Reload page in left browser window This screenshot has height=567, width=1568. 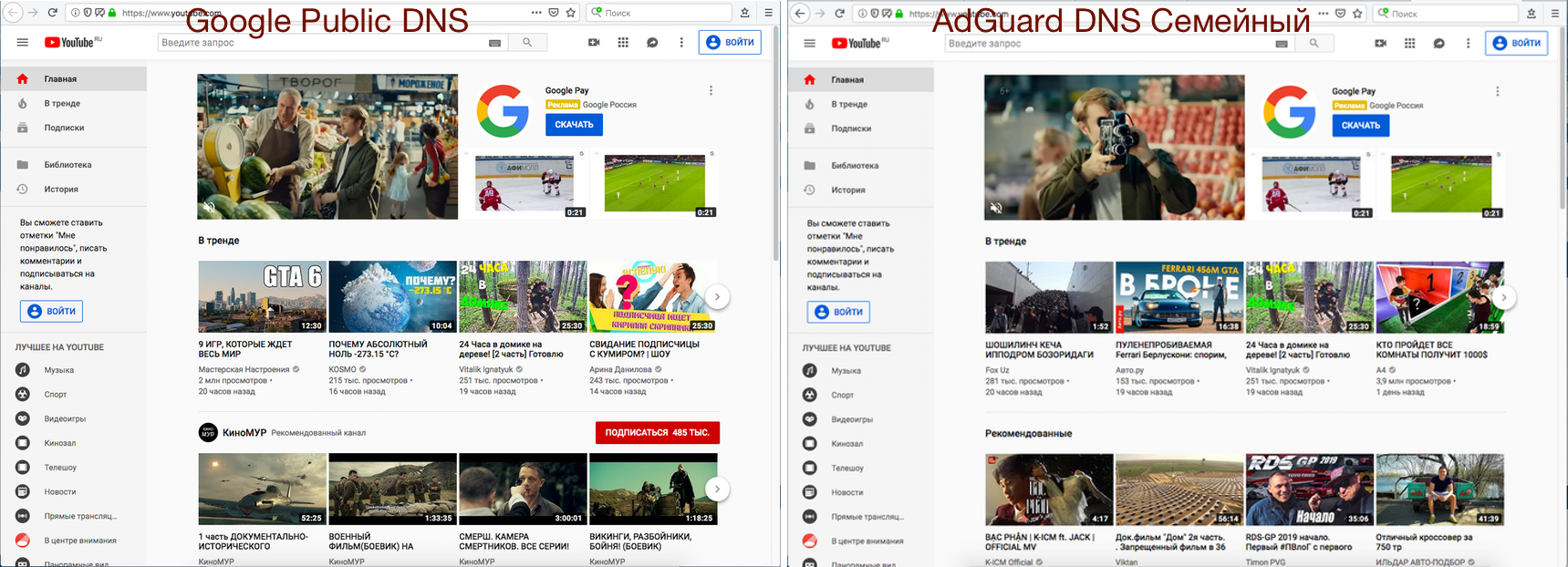pos(53,13)
